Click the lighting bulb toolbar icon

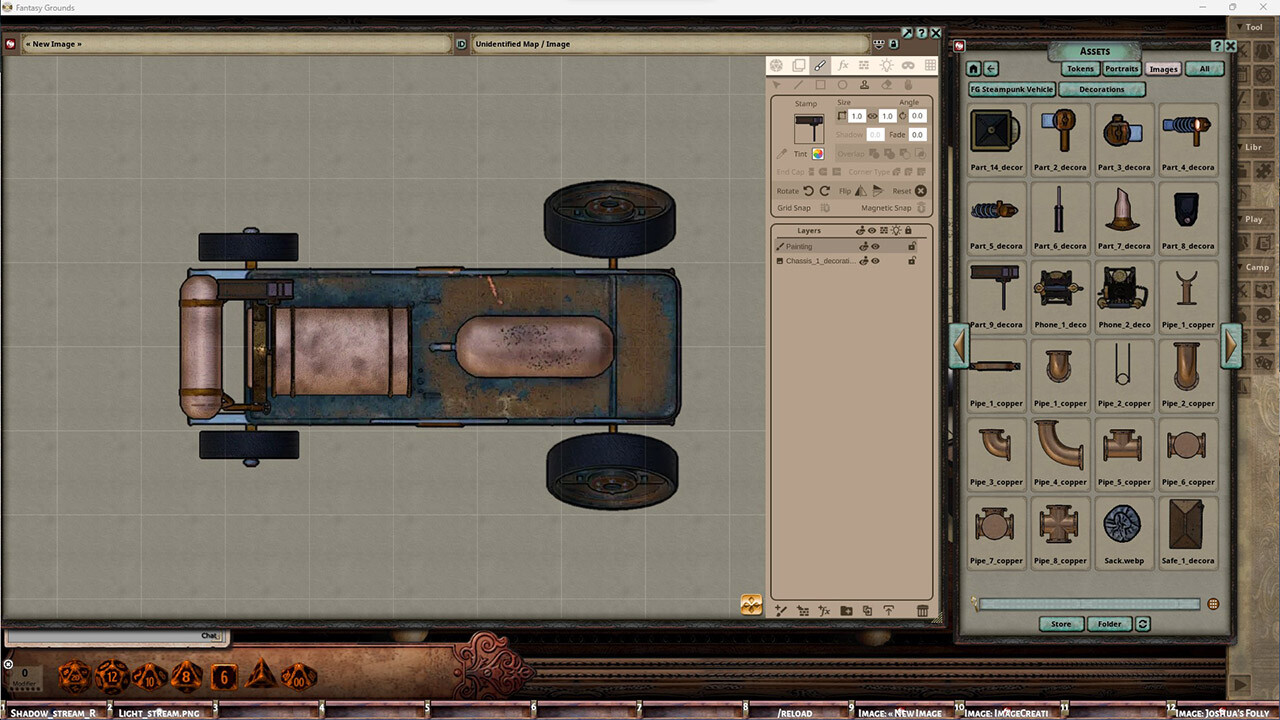pyautogui.click(x=886, y=66)
